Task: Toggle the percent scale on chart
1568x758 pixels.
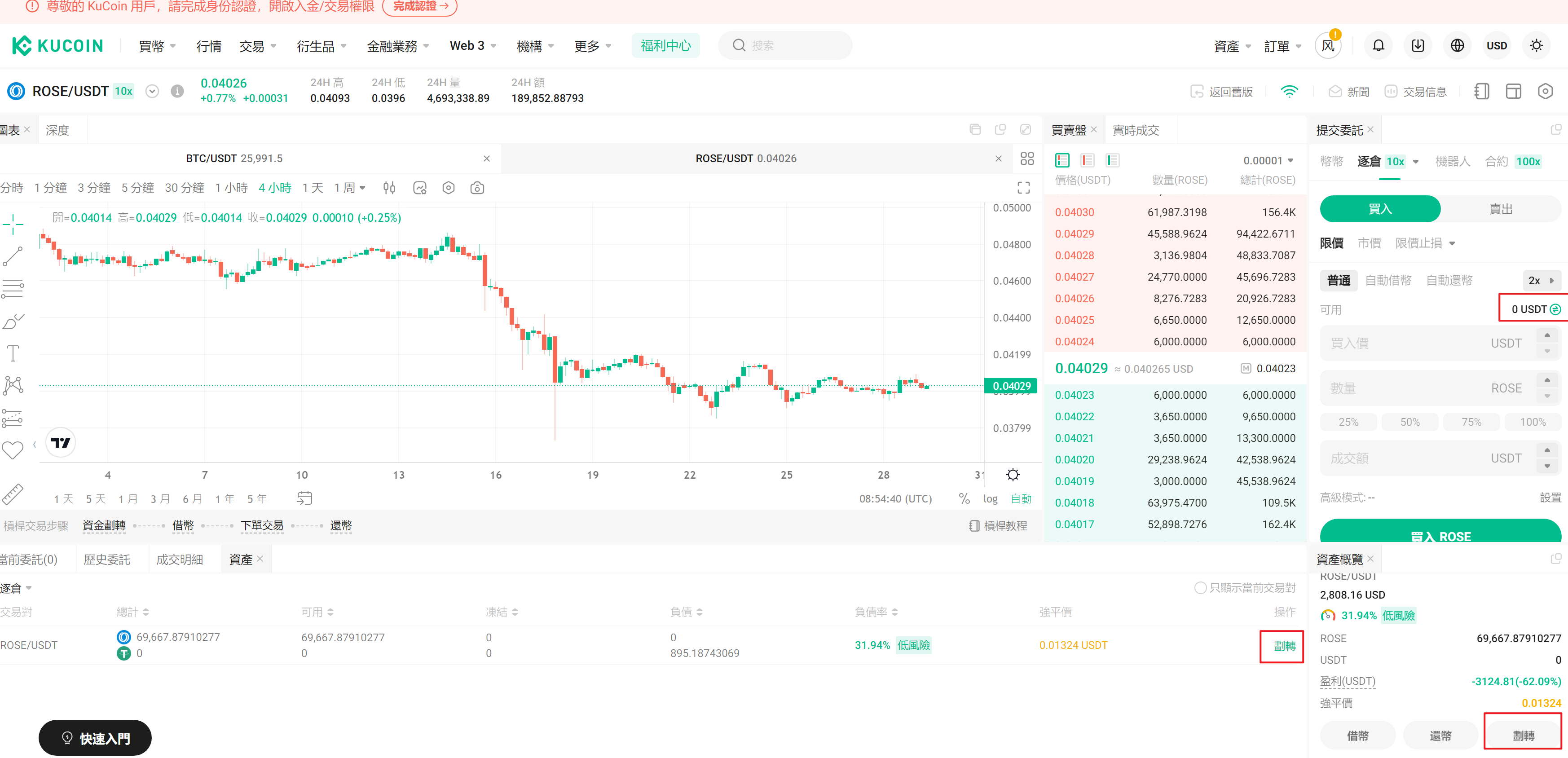Action: [964, 498]
